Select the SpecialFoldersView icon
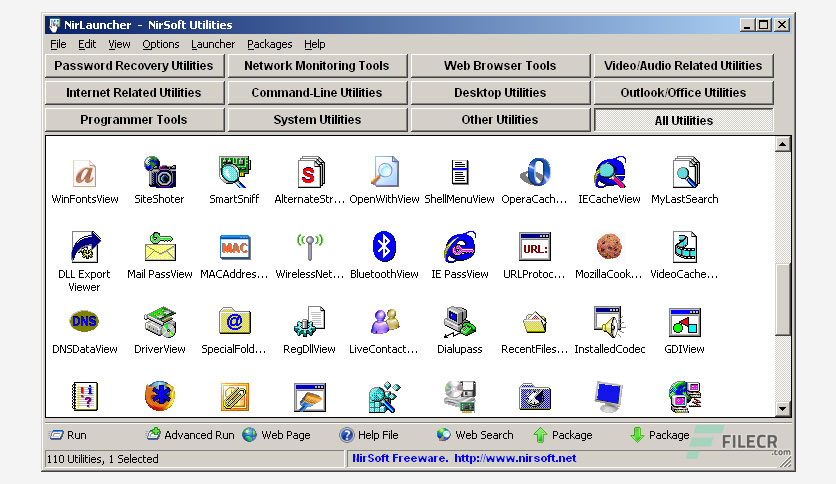836x484 pixels. click(x=235, y=321)
